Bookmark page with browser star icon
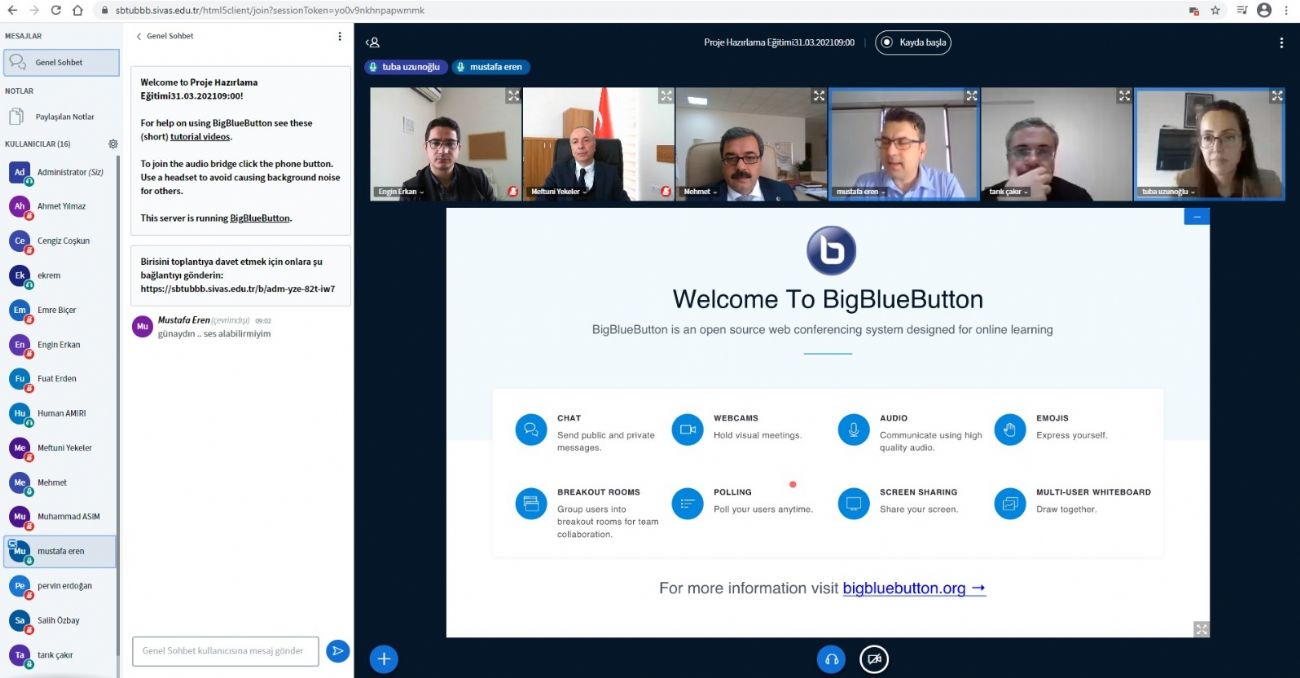 click(x=1216, y=10)
